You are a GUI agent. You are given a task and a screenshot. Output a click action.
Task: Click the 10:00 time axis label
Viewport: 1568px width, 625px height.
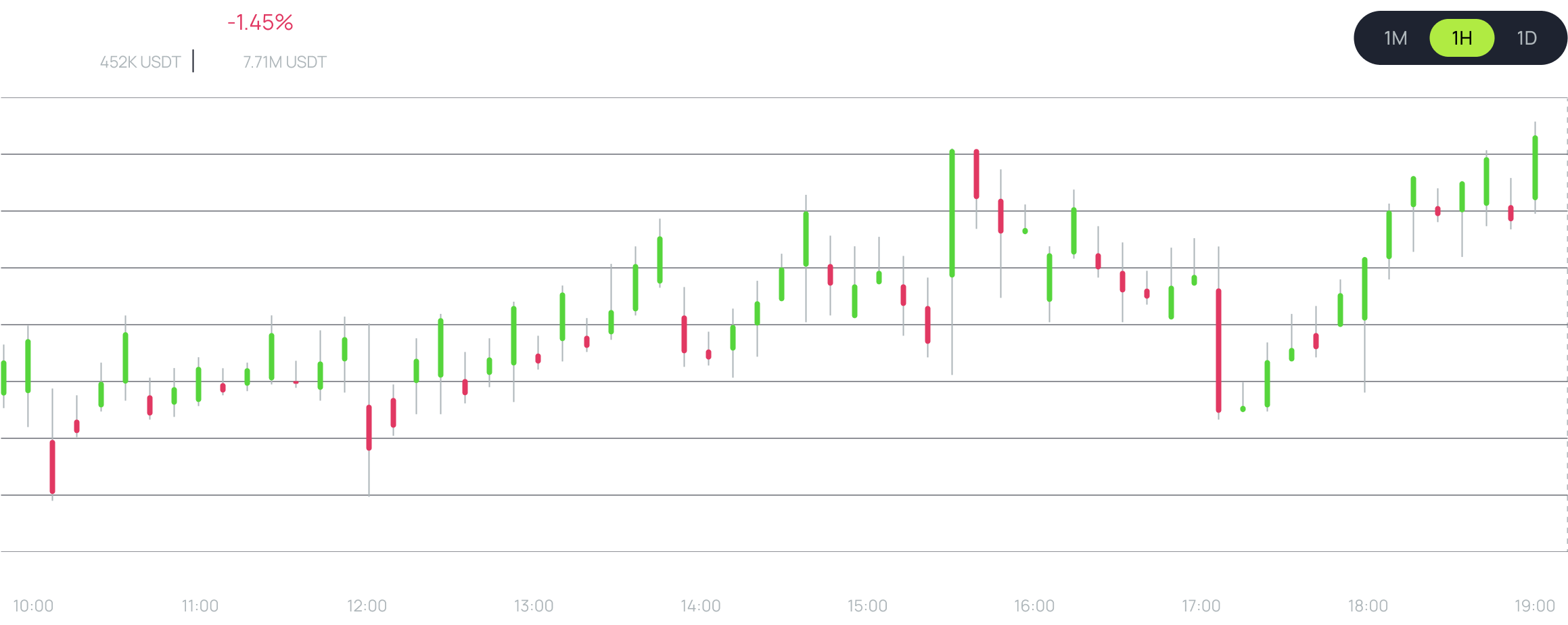click(x=33, y=605)
